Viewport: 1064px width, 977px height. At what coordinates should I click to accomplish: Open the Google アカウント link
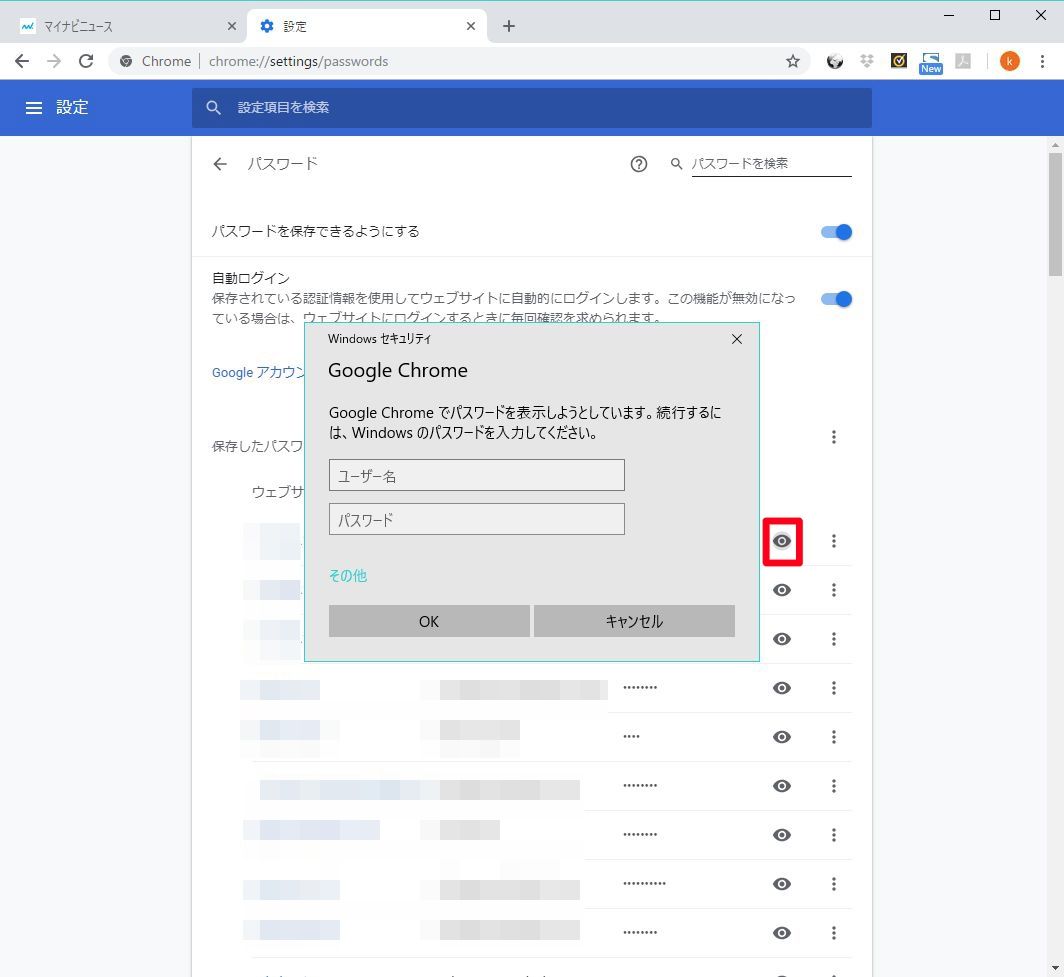point(258,372)
